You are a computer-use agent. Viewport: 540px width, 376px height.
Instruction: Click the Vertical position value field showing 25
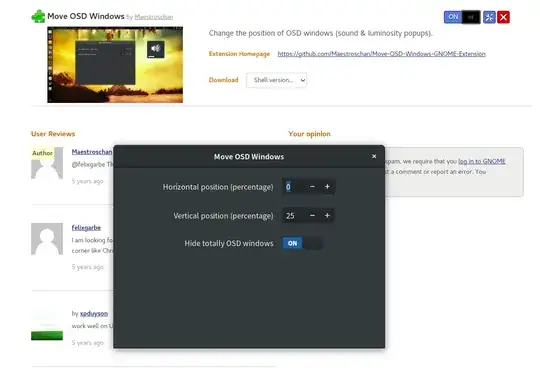pyautogui.click(x=293, y=216)
